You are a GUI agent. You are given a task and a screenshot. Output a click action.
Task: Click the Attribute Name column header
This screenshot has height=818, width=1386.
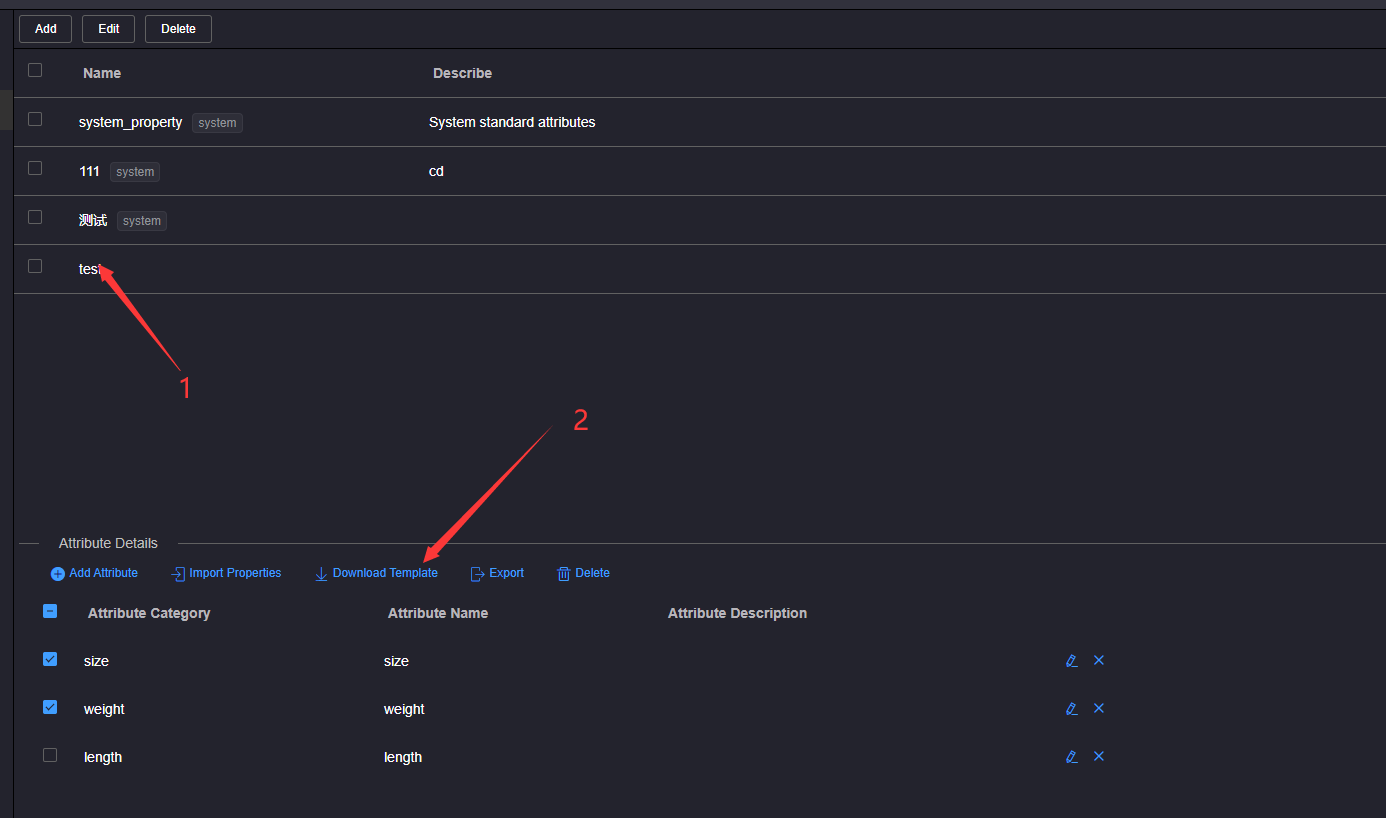tap(438, 613)
